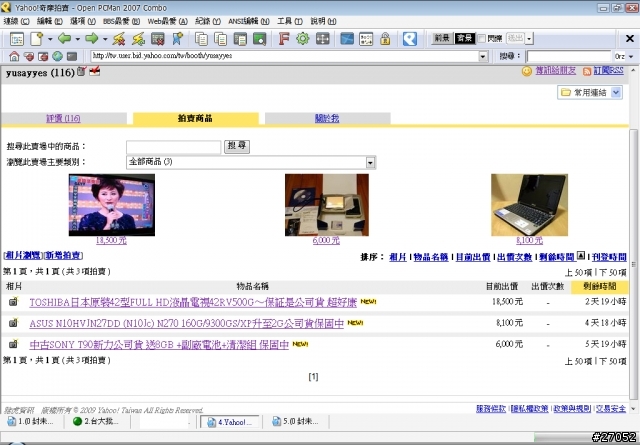Click the pushpin toolbar icon
640x445 pixels.
(178, 39)
